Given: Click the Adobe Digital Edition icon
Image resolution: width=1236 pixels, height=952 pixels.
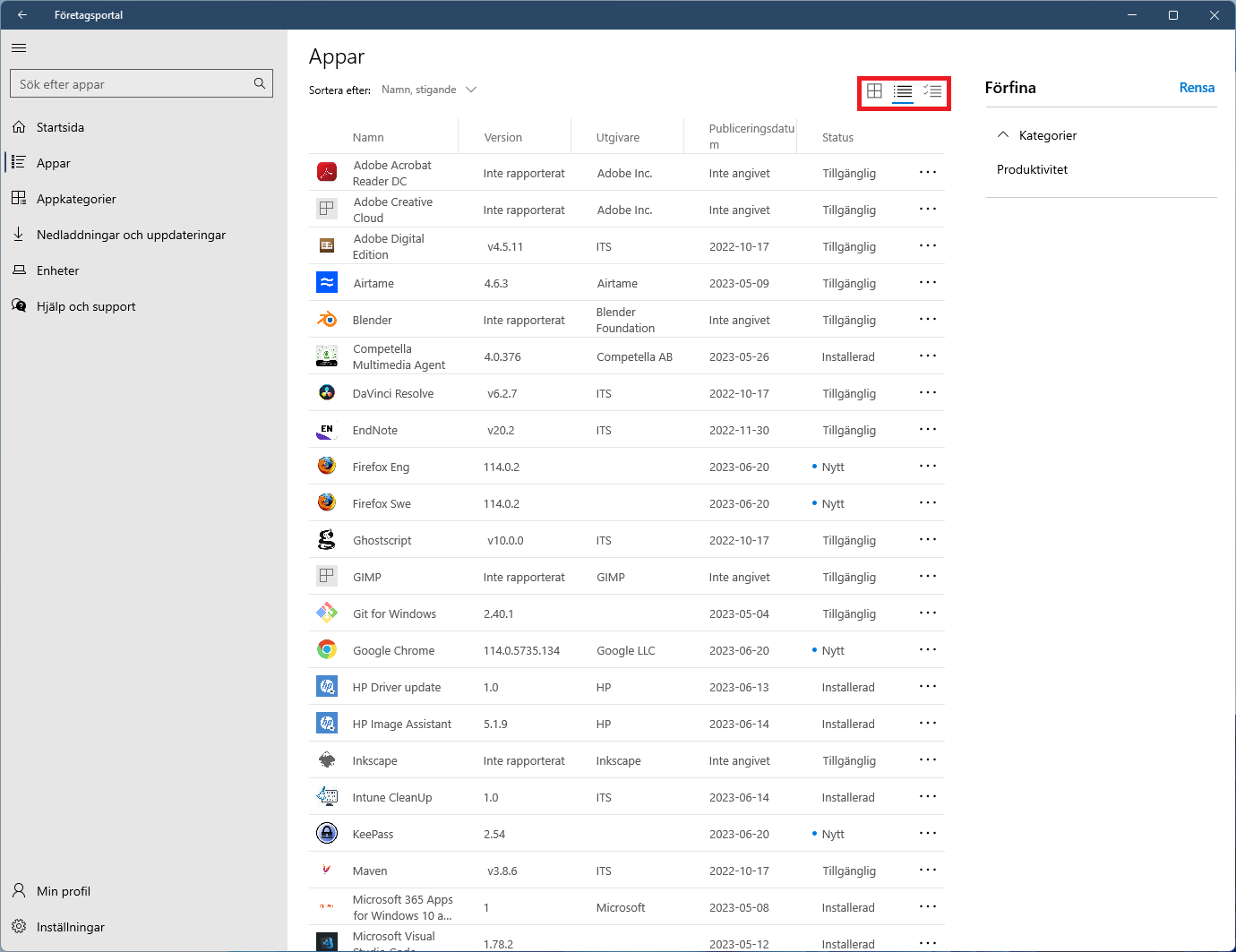Looking at the screenshot, I should coord(327,245).
